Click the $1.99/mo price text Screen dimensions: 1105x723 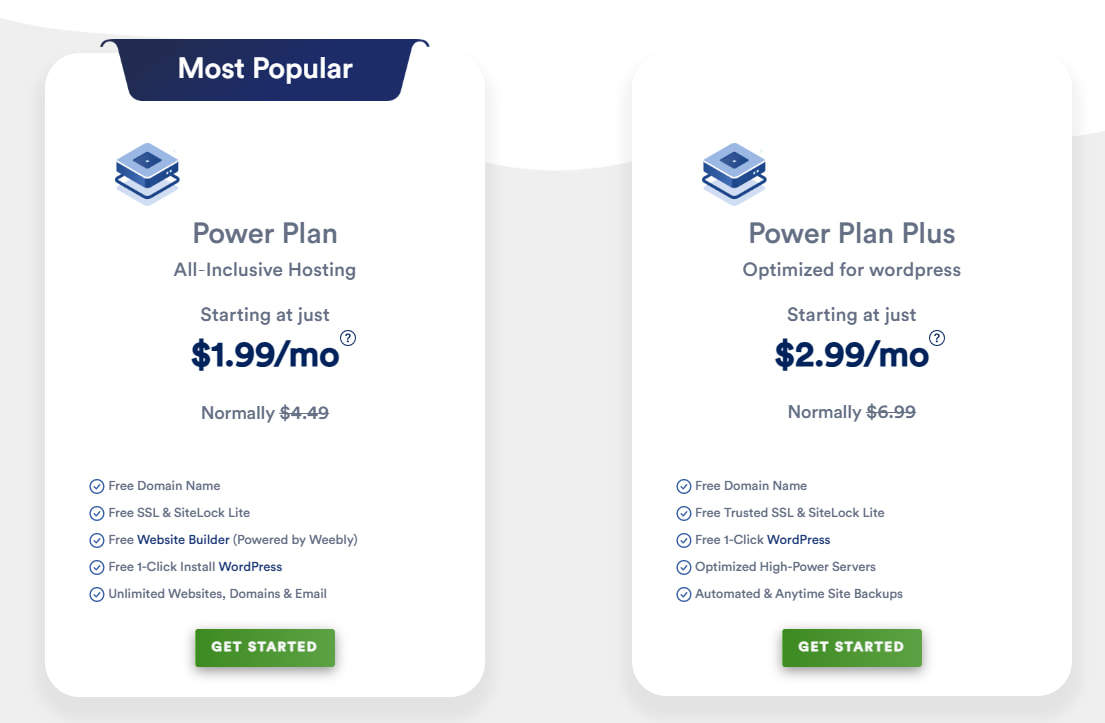point(265,355)
